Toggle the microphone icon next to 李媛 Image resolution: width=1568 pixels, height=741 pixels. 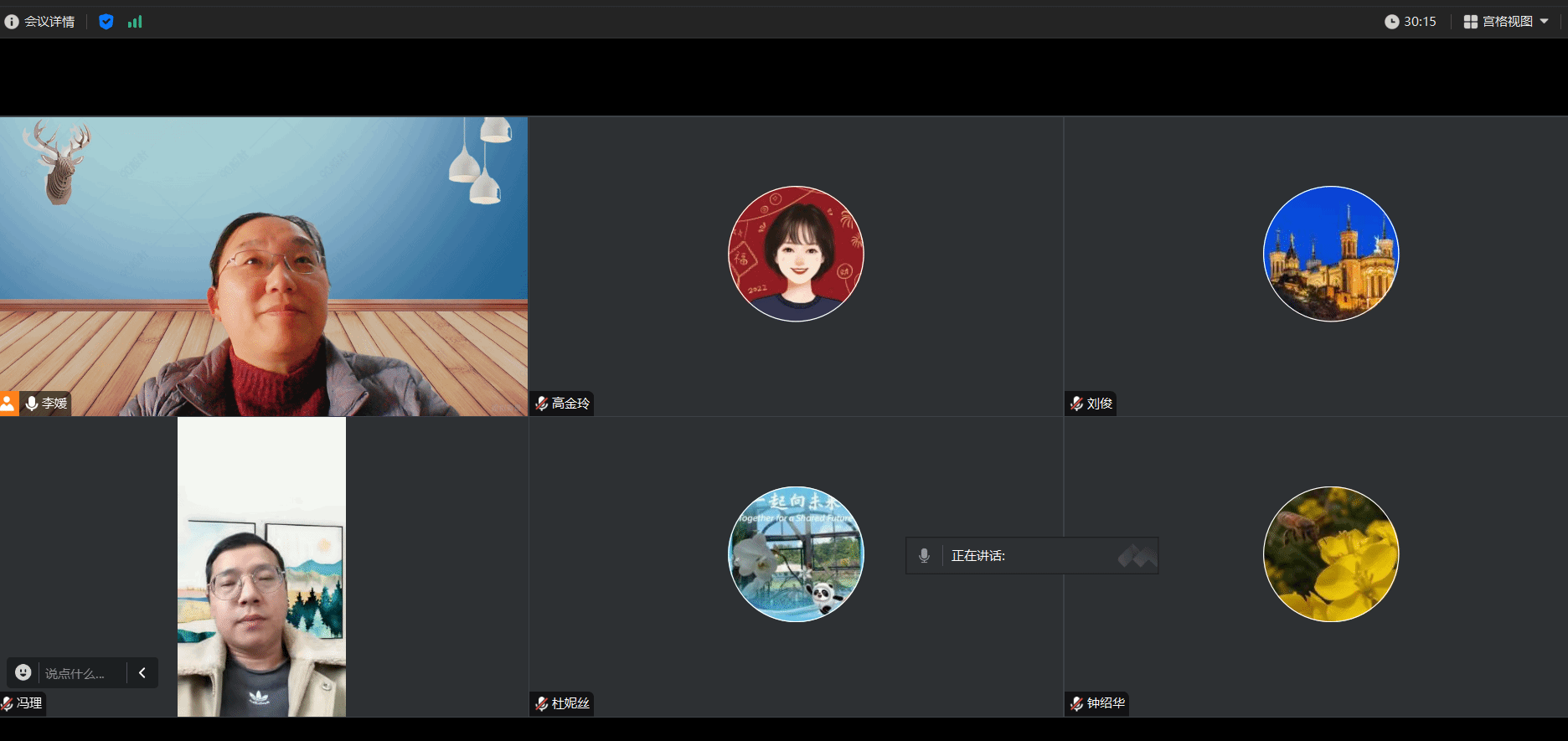pos(32,404)
